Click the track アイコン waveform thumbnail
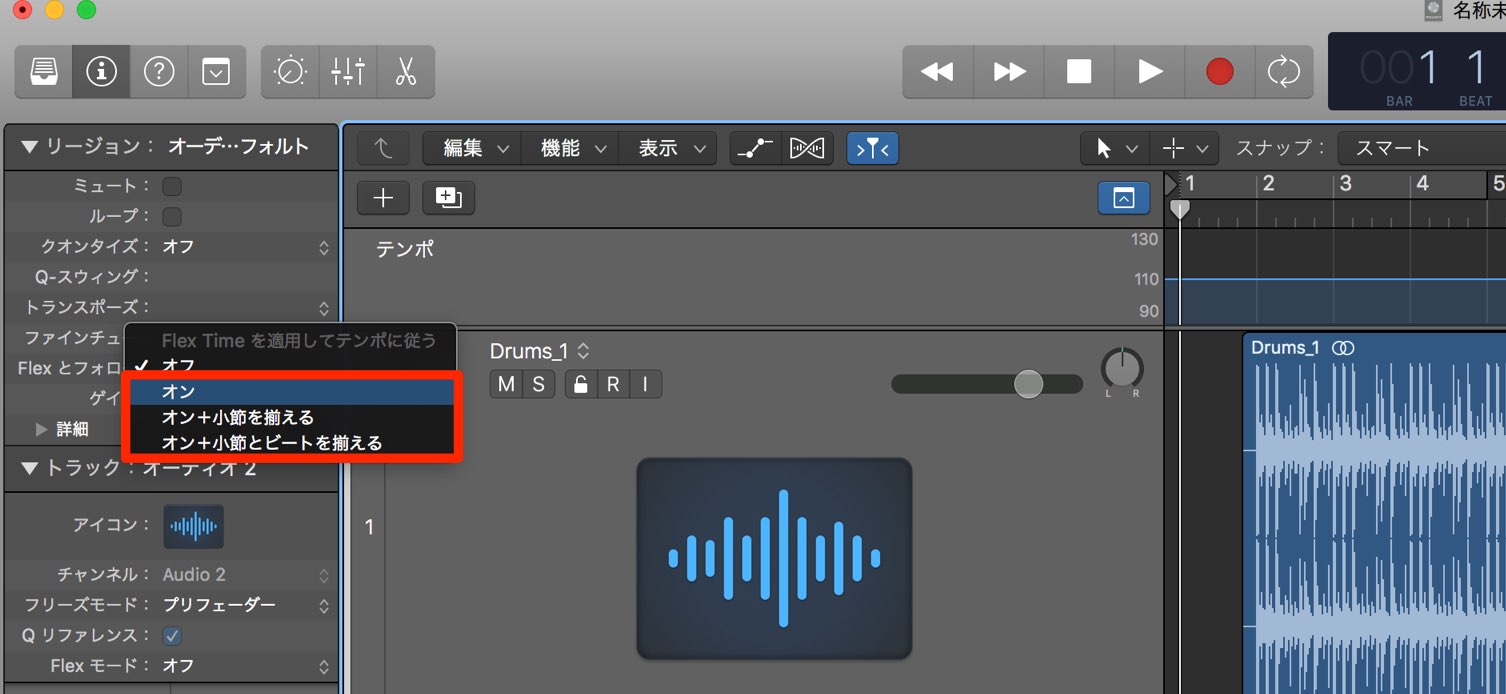The height and width of the screenshot is (694, 1506). click(x=193, y=526)
